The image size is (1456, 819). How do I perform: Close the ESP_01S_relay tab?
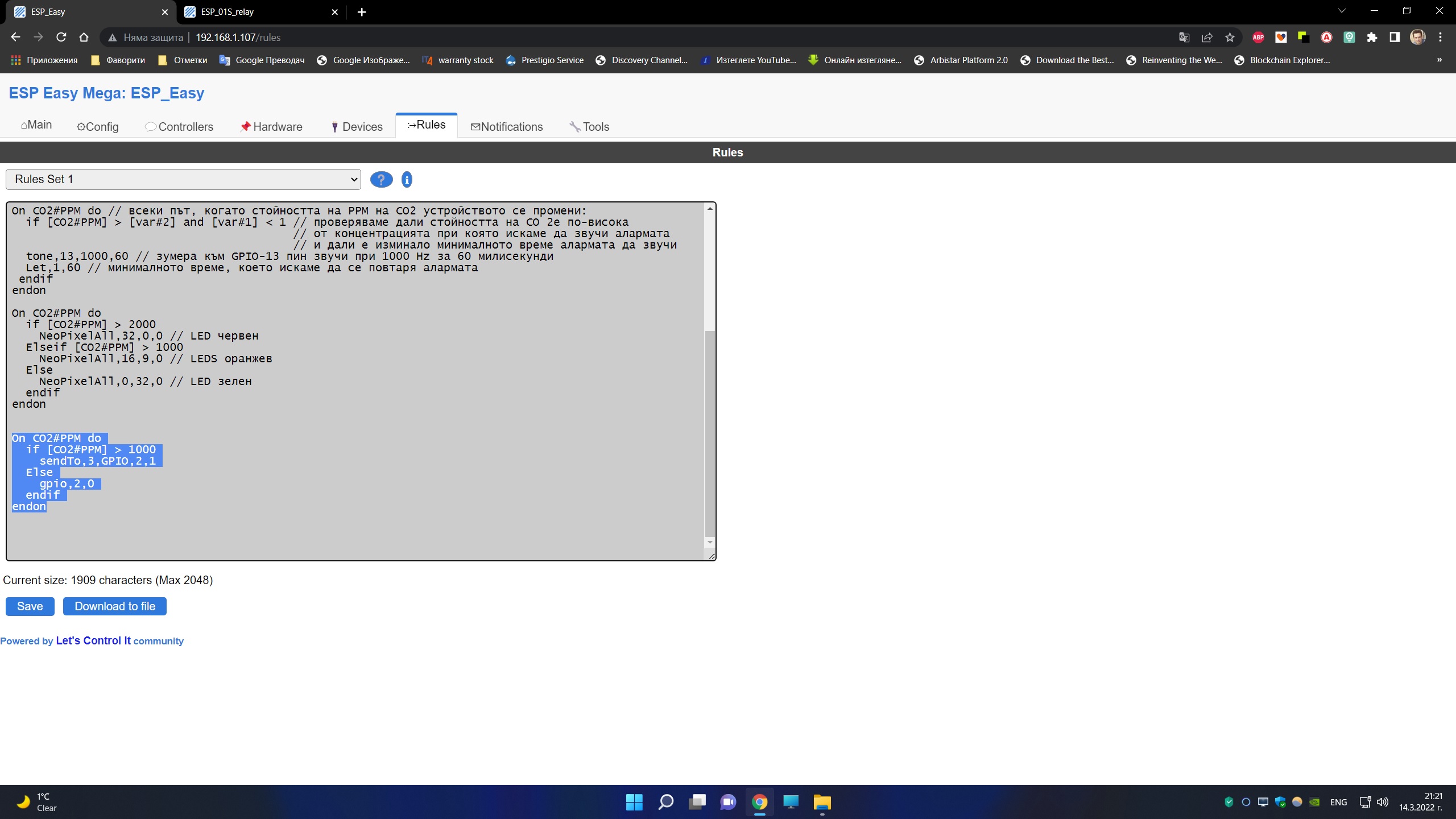(334, 12)
